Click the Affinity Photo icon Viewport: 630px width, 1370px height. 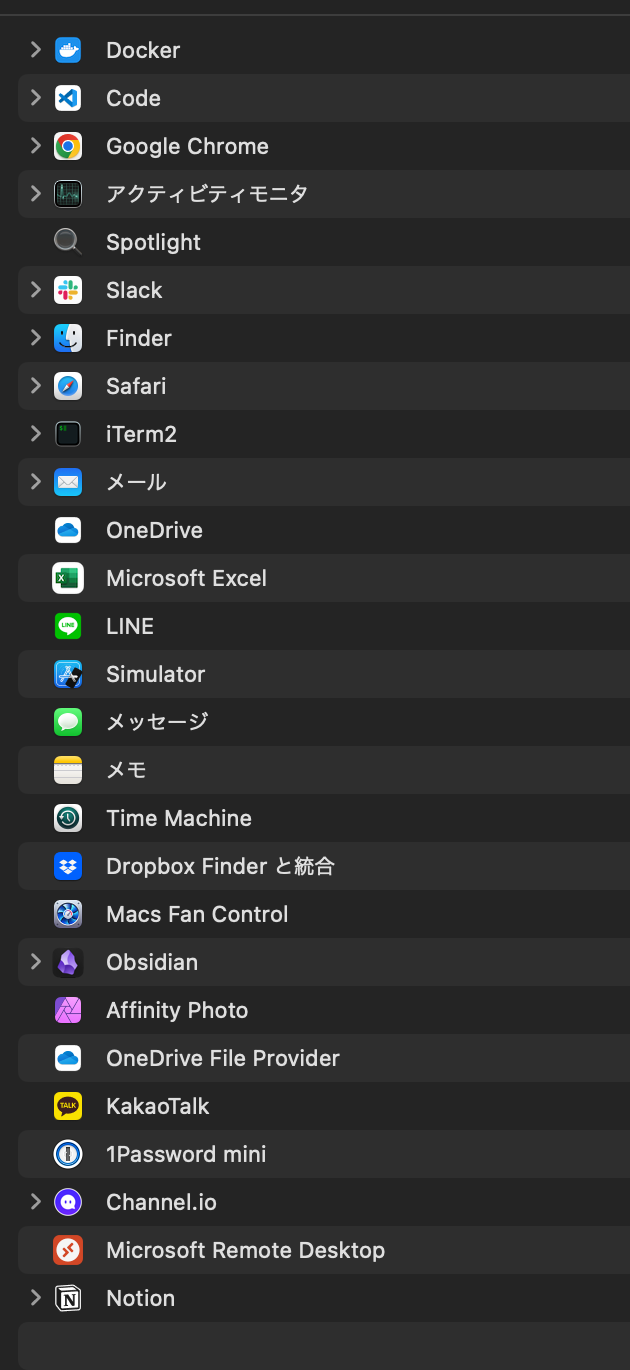pyautogui.click(x=68, y=1010)
